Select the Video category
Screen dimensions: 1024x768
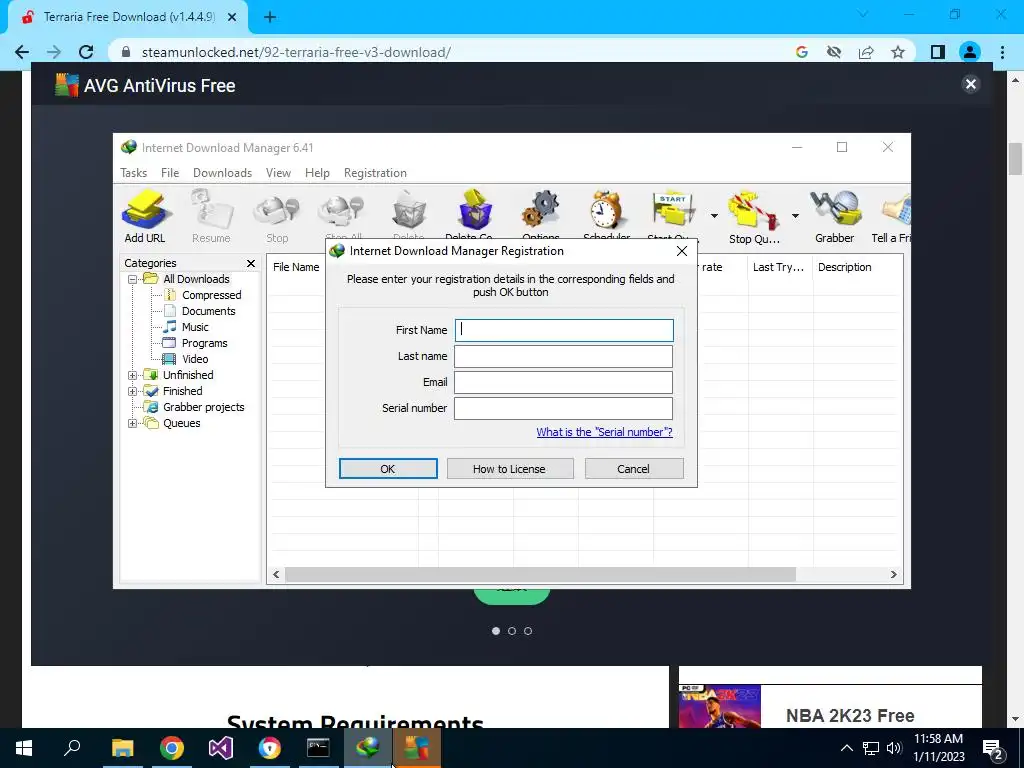[x=195, y=359]
